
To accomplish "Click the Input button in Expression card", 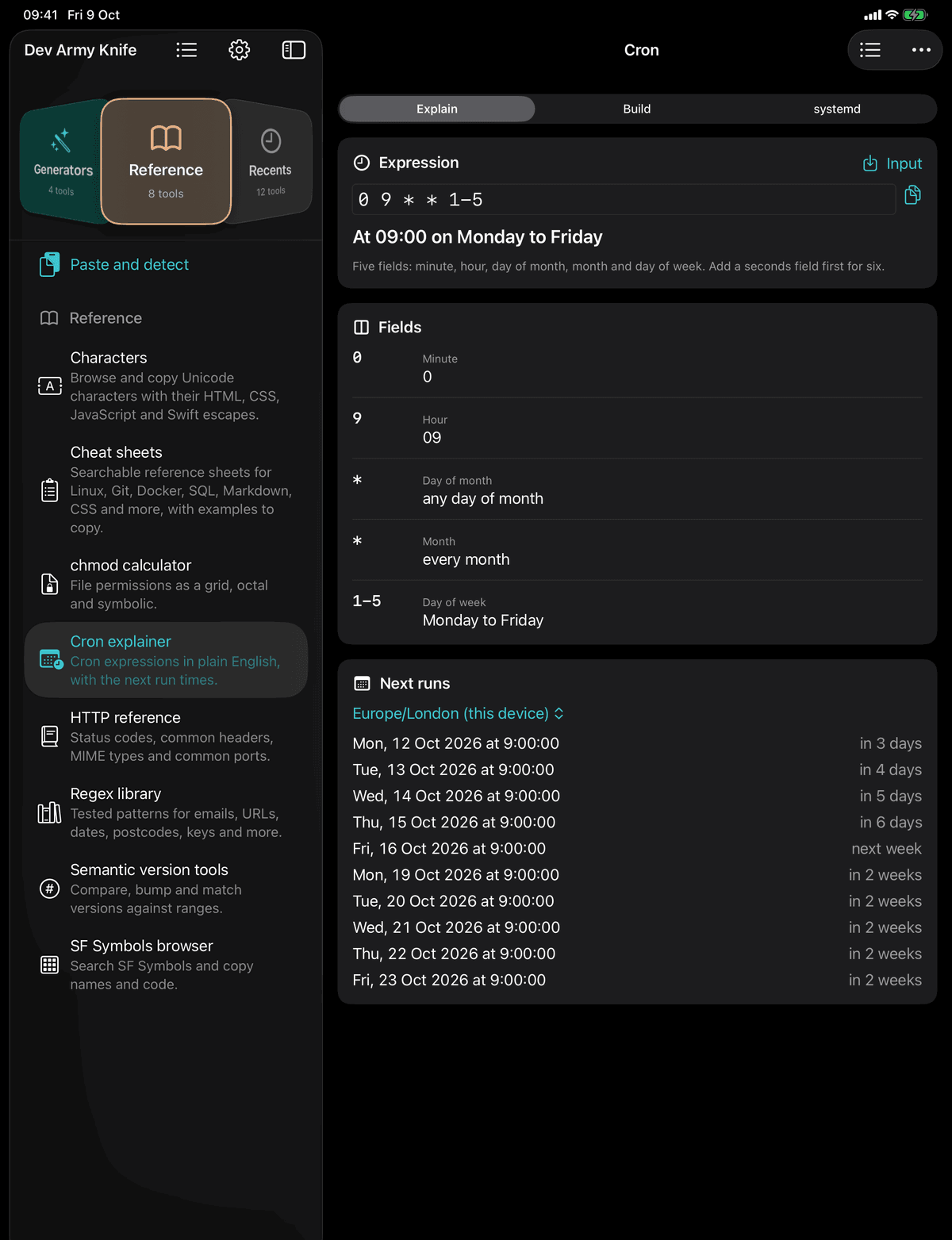I will pyautogui.click(x=892, y=163).
